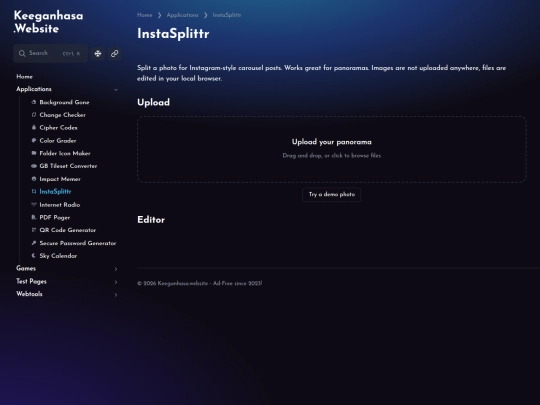The width and height of the screenshot is (540, 405).
Task: Click the Background Gone icon
Action: tap(34, 102)
